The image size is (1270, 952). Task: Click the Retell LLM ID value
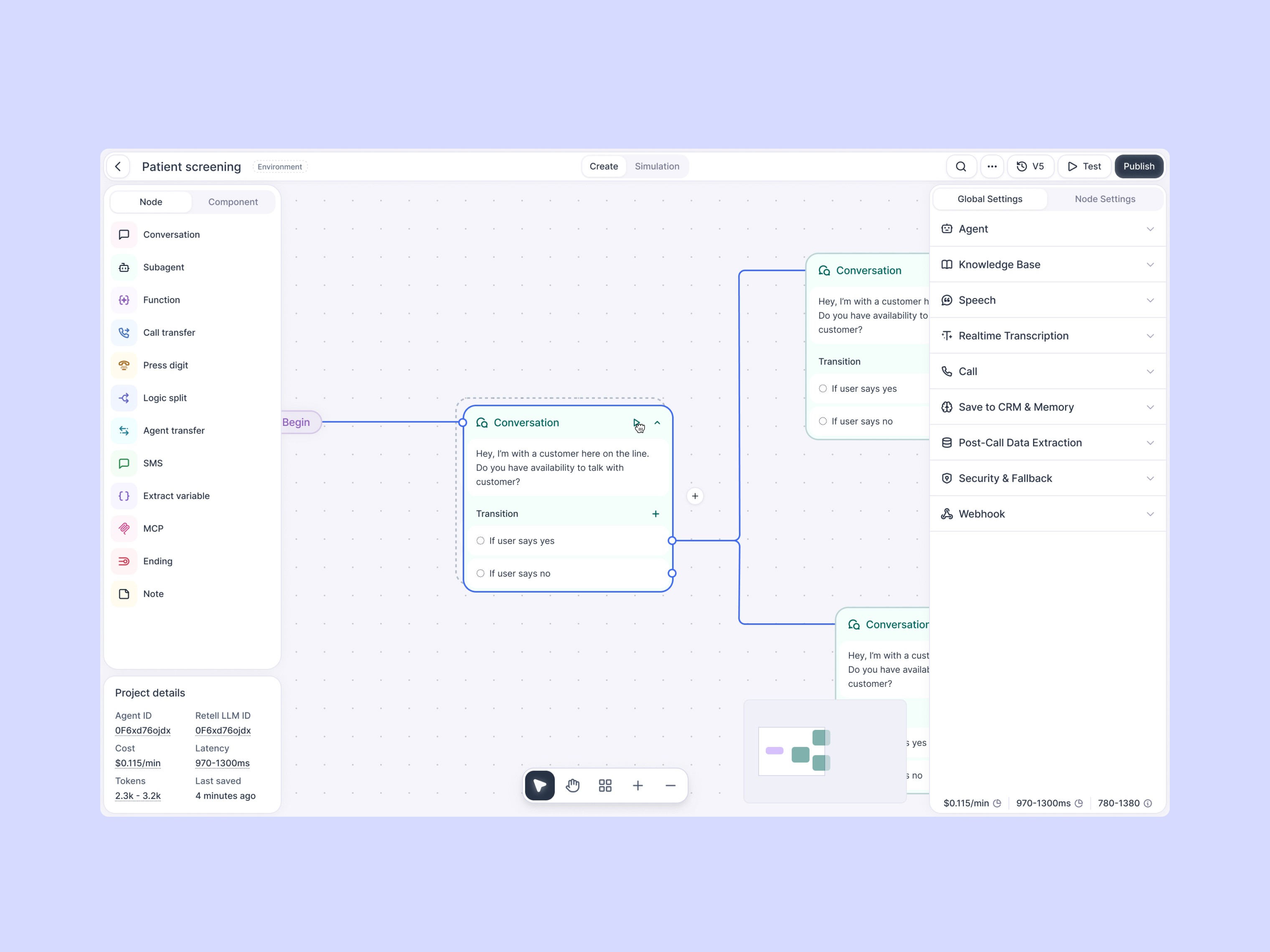[x=224, y=731]
